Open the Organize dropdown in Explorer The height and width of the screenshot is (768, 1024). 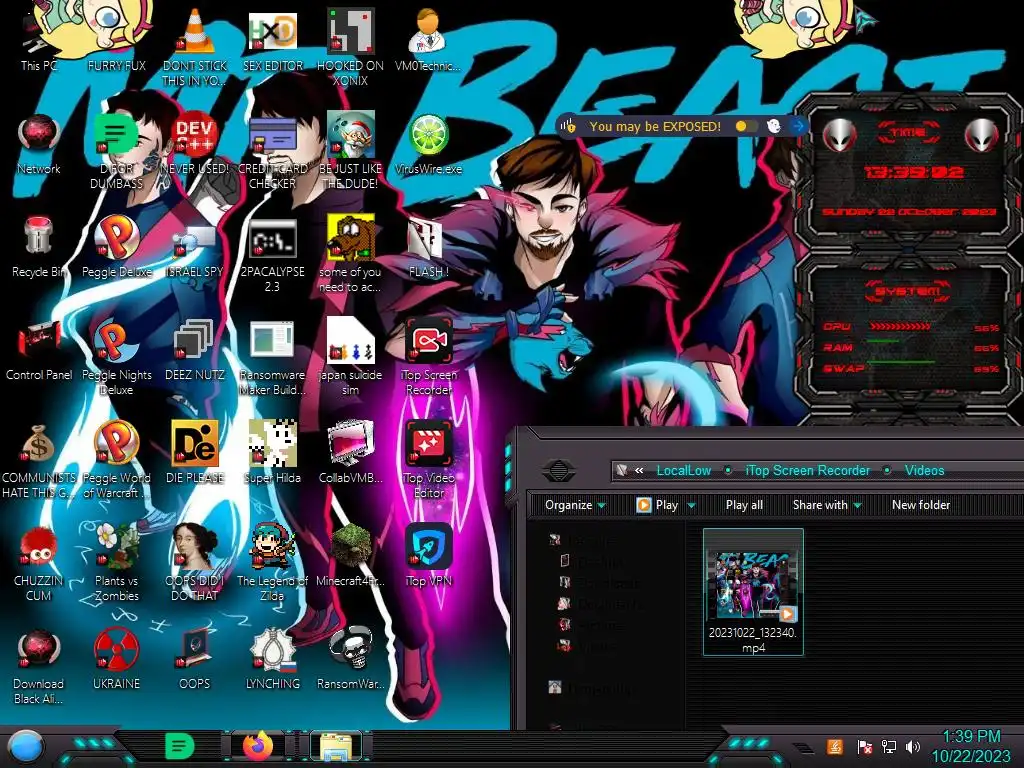click(x=575, y=505)
